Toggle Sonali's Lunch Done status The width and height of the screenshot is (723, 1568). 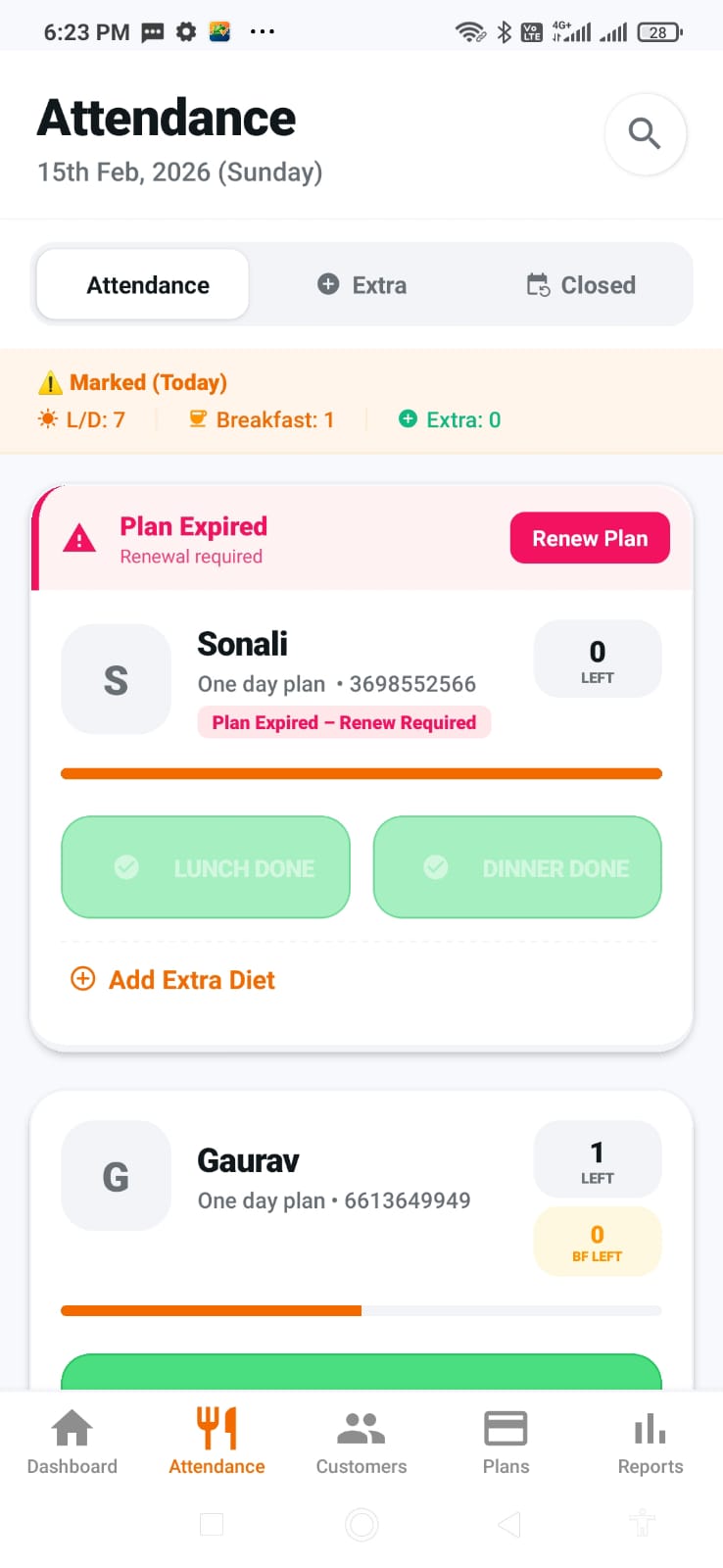pos(206,867)
